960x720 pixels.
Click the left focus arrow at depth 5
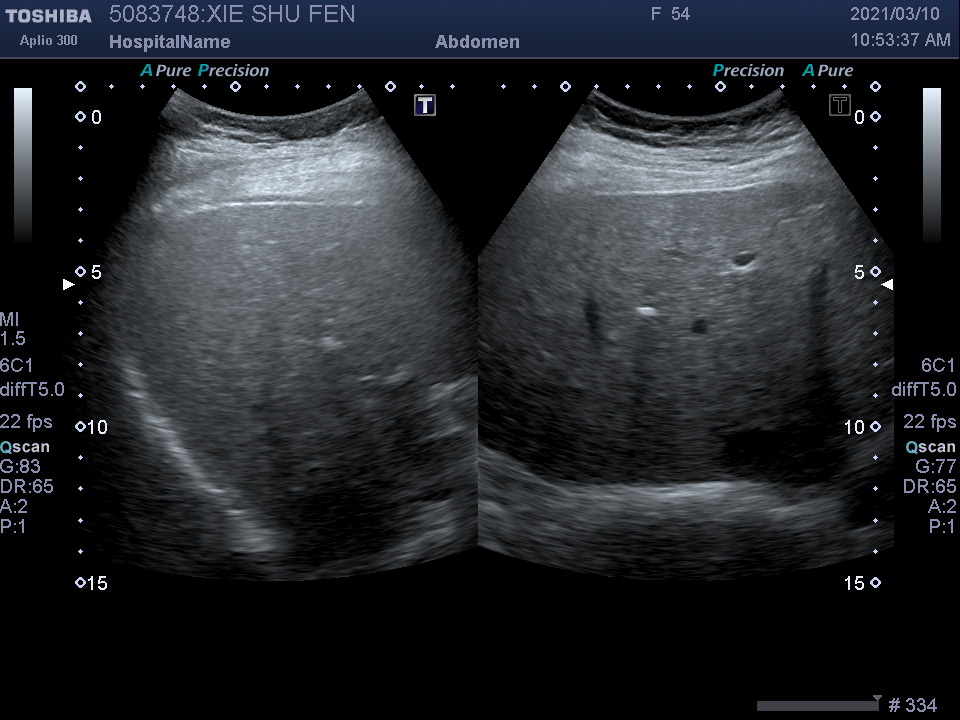[x=68, y=285]
